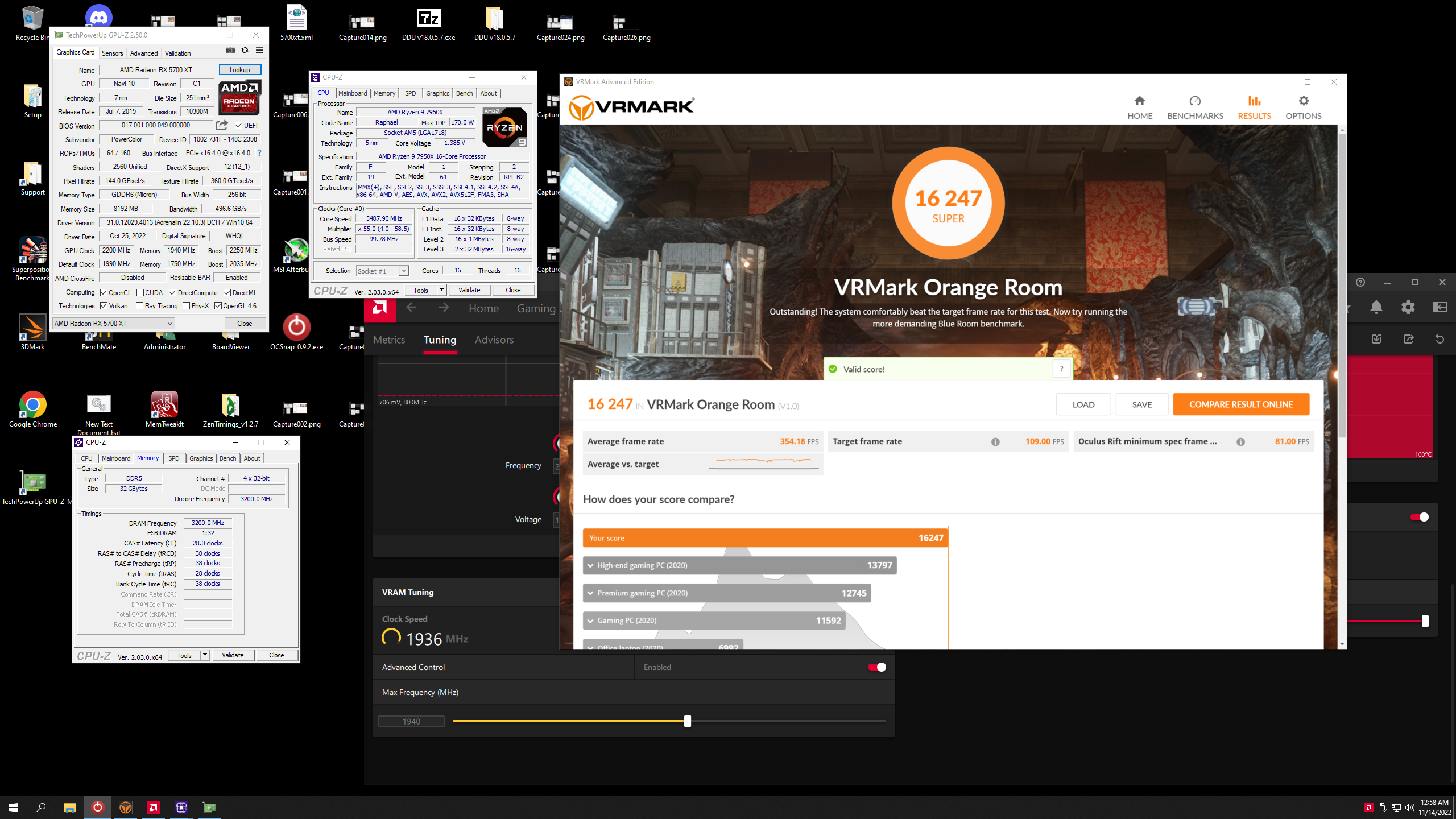1456x819 pixels.
Task: Switch to the Metrics tab in AMD Software
Action: (389, 340)
